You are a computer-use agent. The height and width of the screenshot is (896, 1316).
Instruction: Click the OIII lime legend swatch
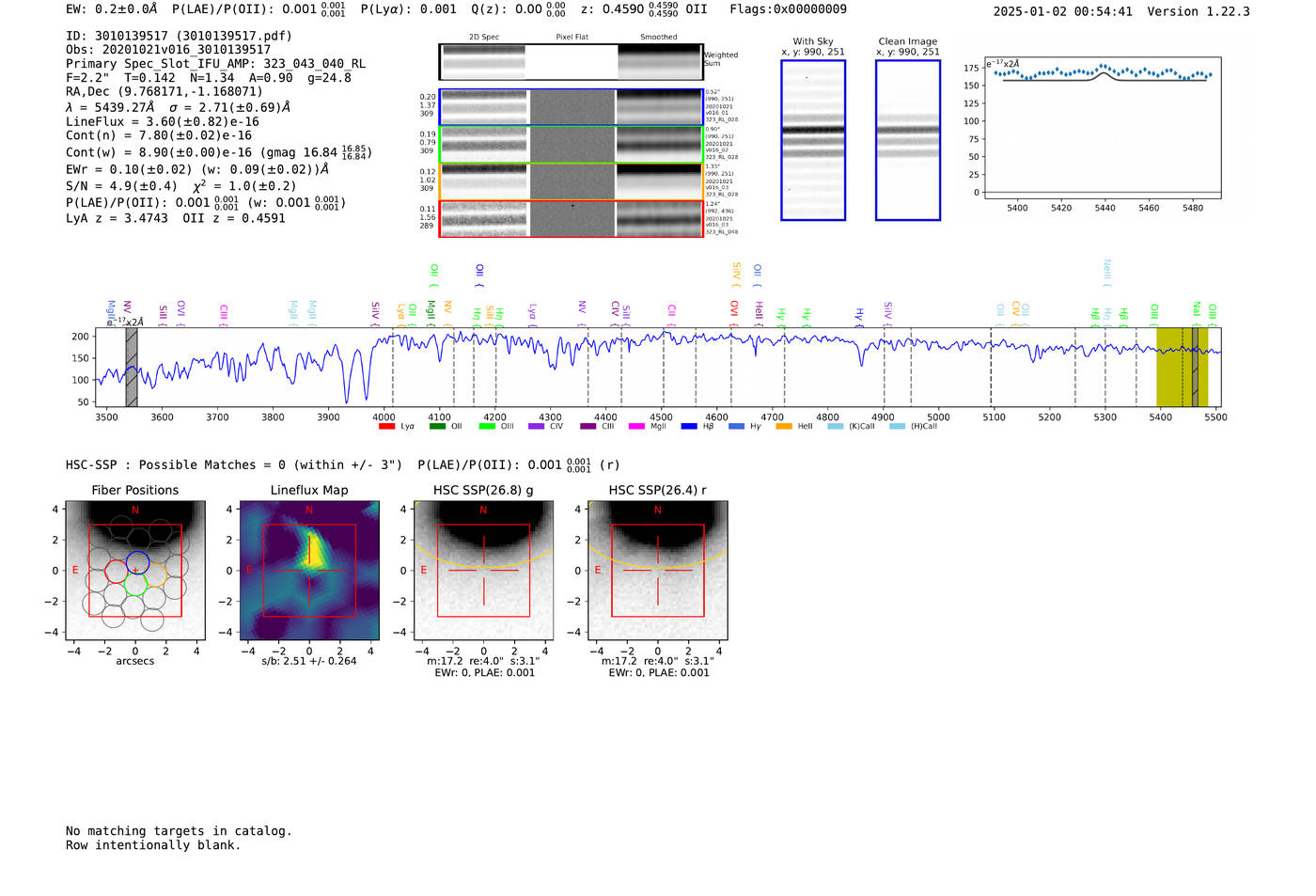coord(487,426)
